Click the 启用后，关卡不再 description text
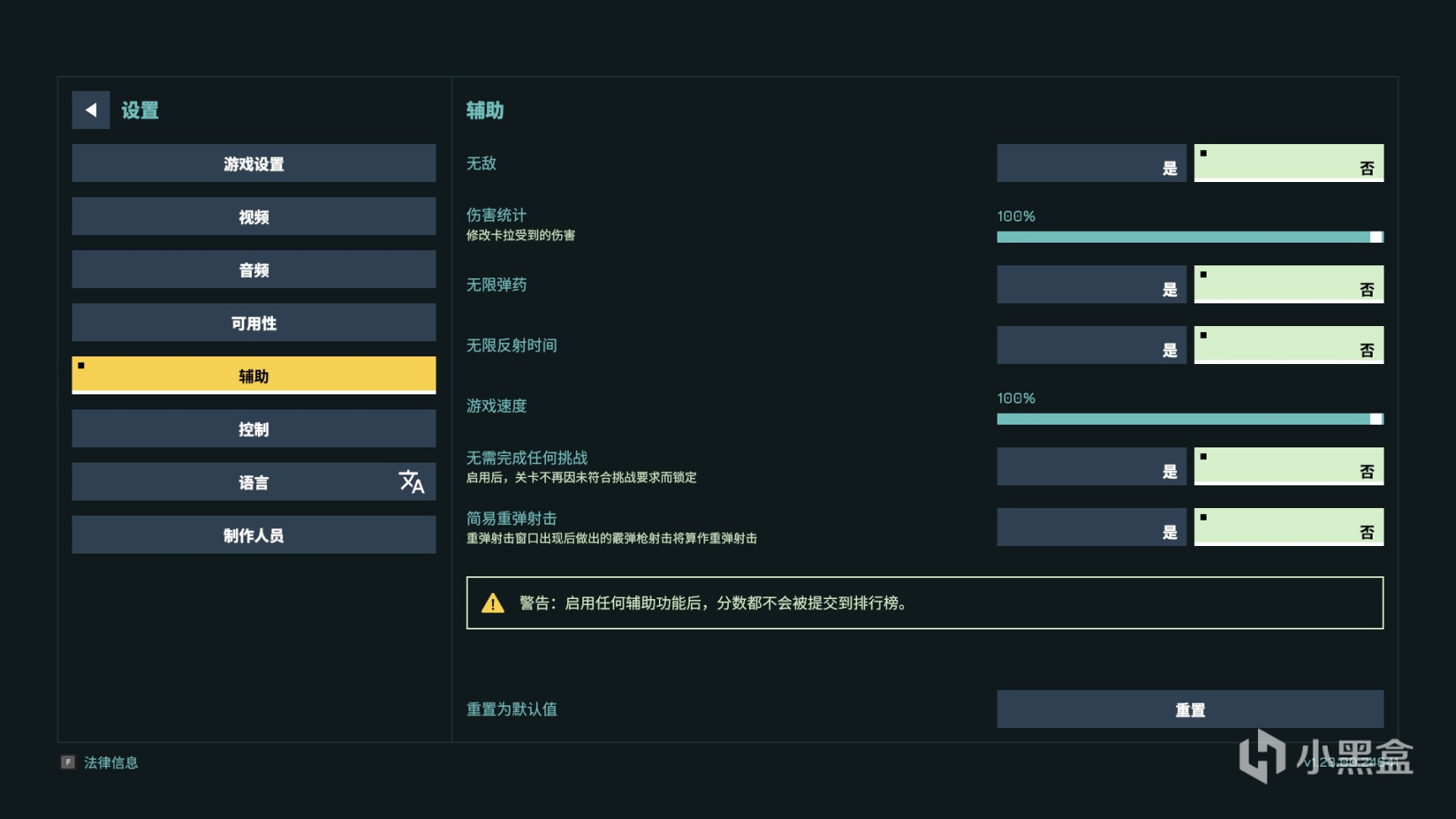Screen dimensions: 1456x819 coord(581,478)
